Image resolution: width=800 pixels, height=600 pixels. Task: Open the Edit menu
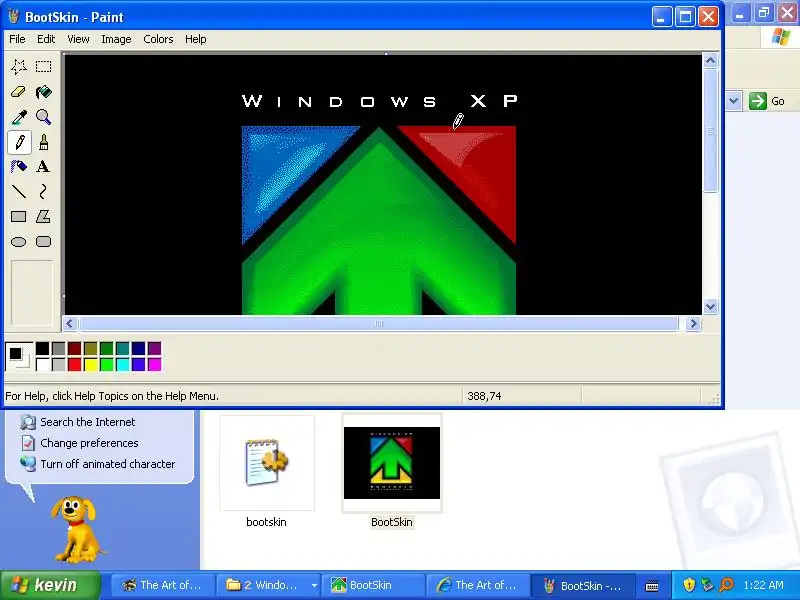(46, 39)
